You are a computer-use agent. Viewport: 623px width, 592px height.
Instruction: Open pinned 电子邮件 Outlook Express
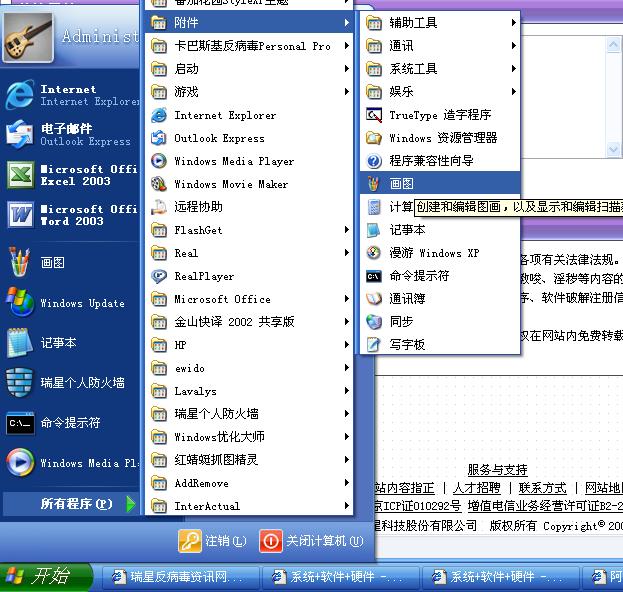[x=70, y=135]
